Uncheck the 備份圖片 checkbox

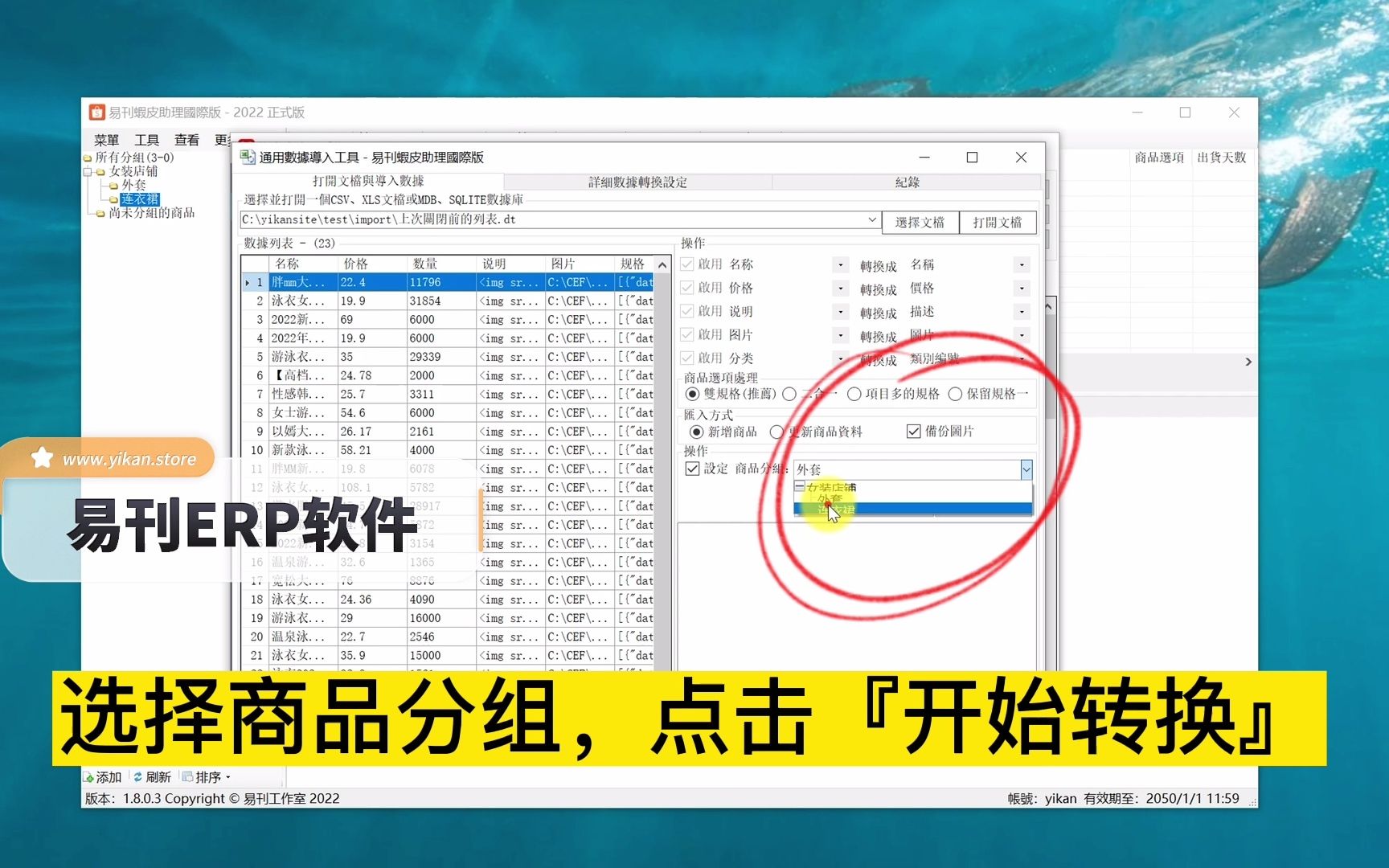913,432
